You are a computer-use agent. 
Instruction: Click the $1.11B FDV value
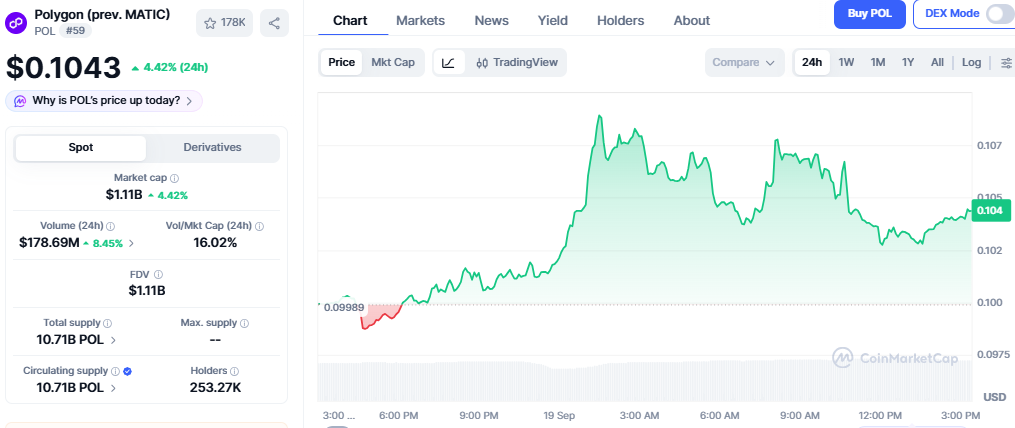(x=147, y=291)
